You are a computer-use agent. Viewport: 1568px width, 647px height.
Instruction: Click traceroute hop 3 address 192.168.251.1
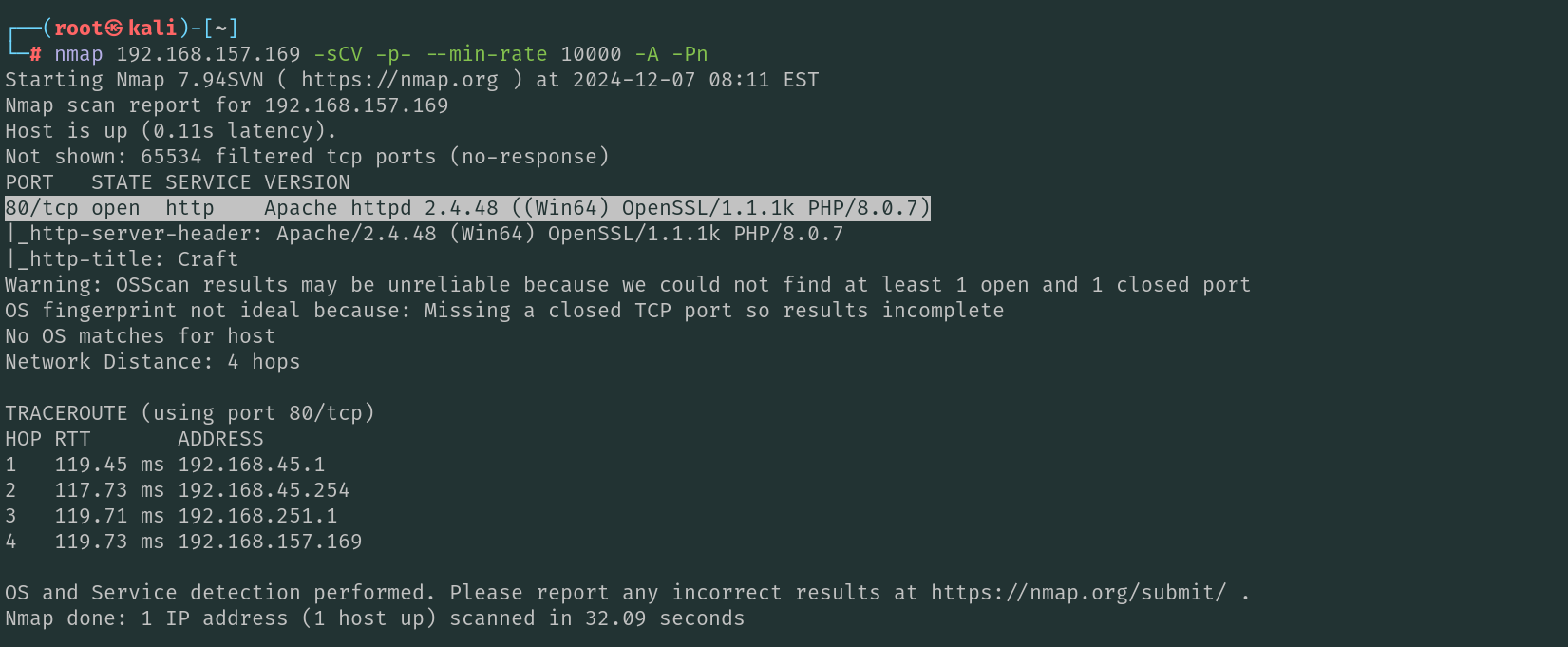click(x=257, y=516)
